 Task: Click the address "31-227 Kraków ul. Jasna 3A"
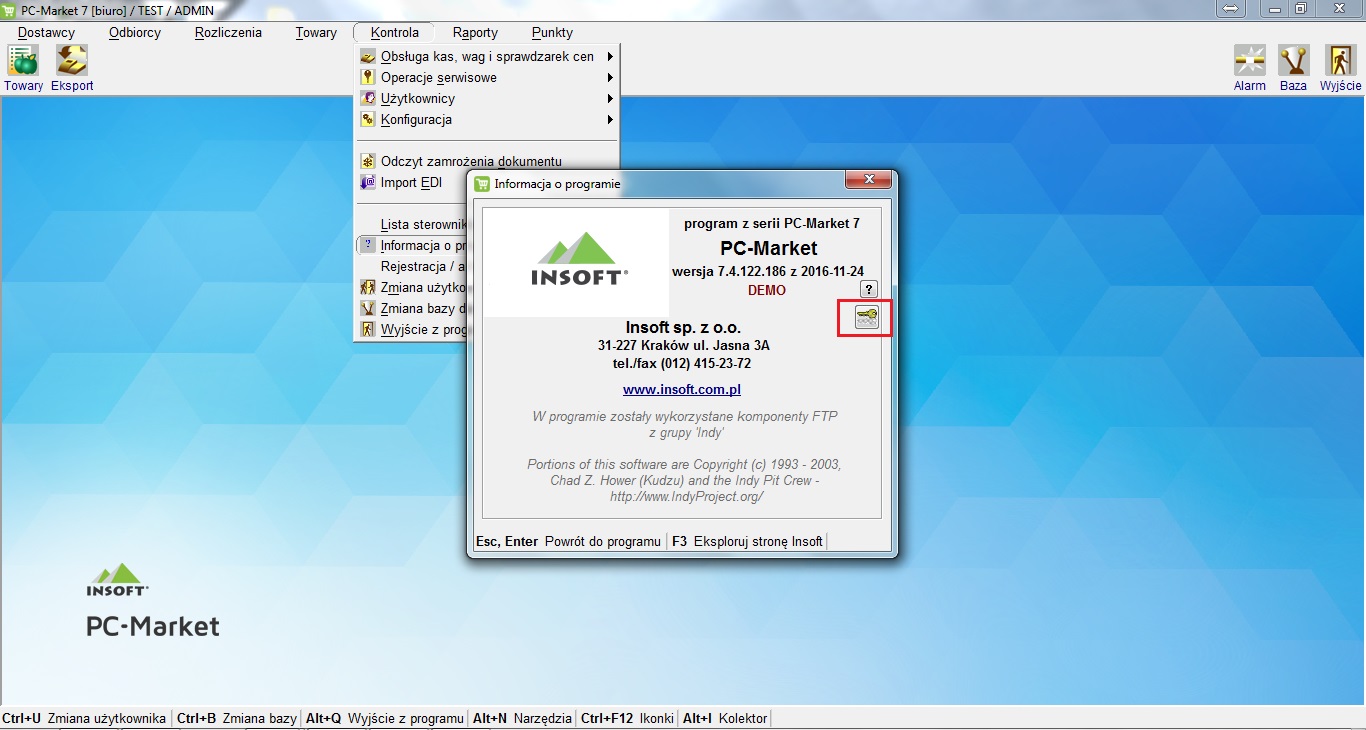pyautogui.click(x=683, y=346)
